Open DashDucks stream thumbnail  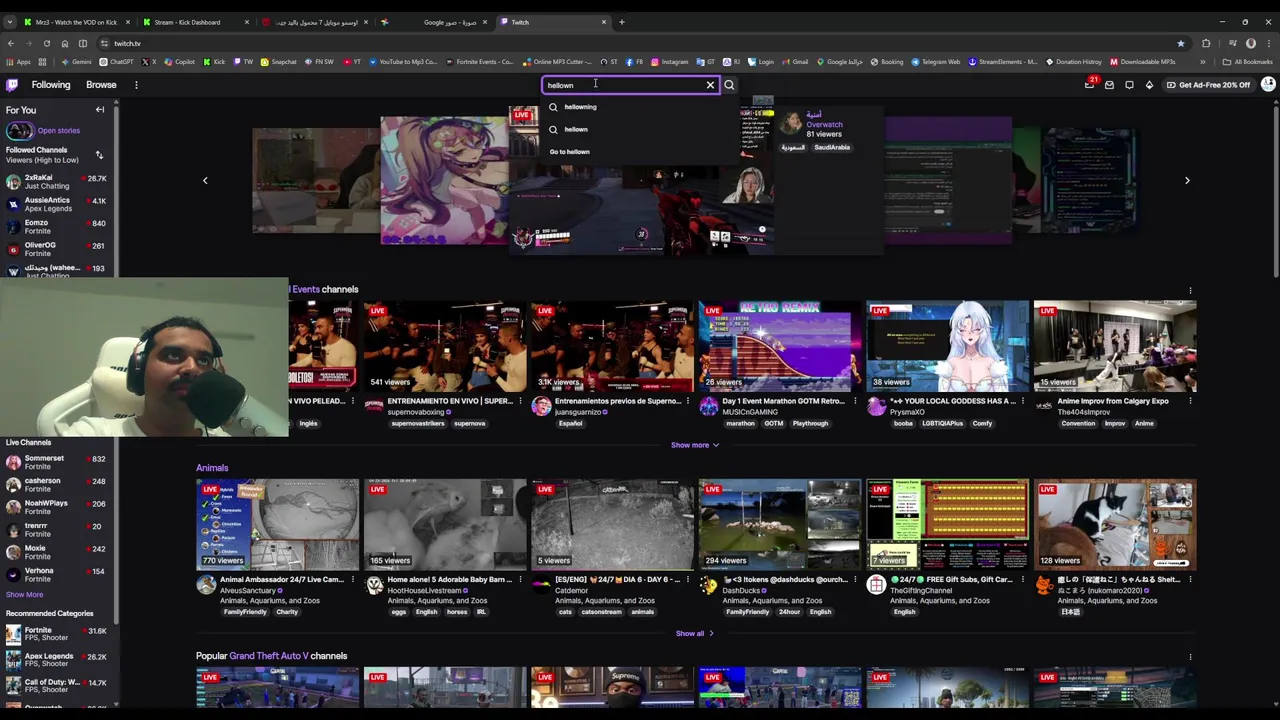[x=780, y=524]
